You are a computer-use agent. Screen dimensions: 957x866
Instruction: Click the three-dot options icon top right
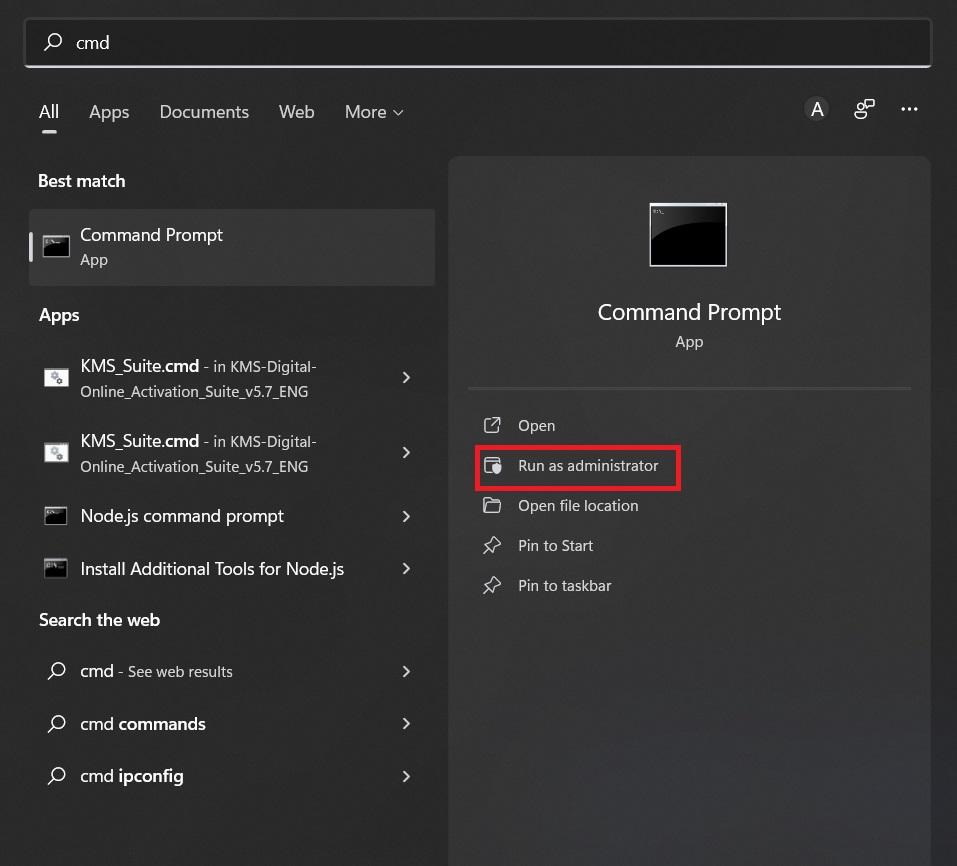(909, 109)
